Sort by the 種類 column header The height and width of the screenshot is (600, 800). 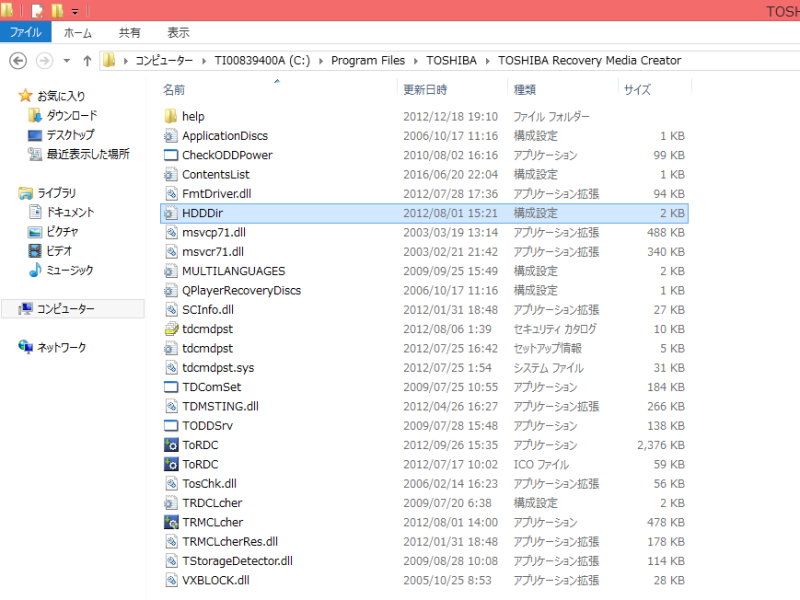click(x=524, y=90)
